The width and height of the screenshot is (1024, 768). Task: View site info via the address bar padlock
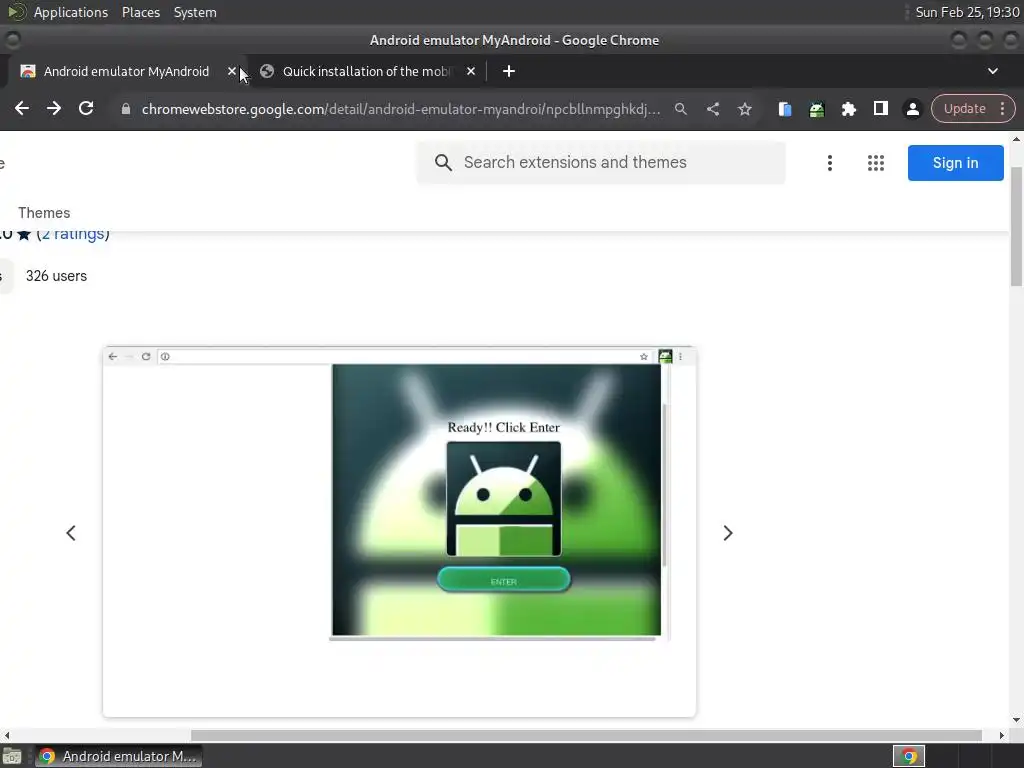pos(125,109)
